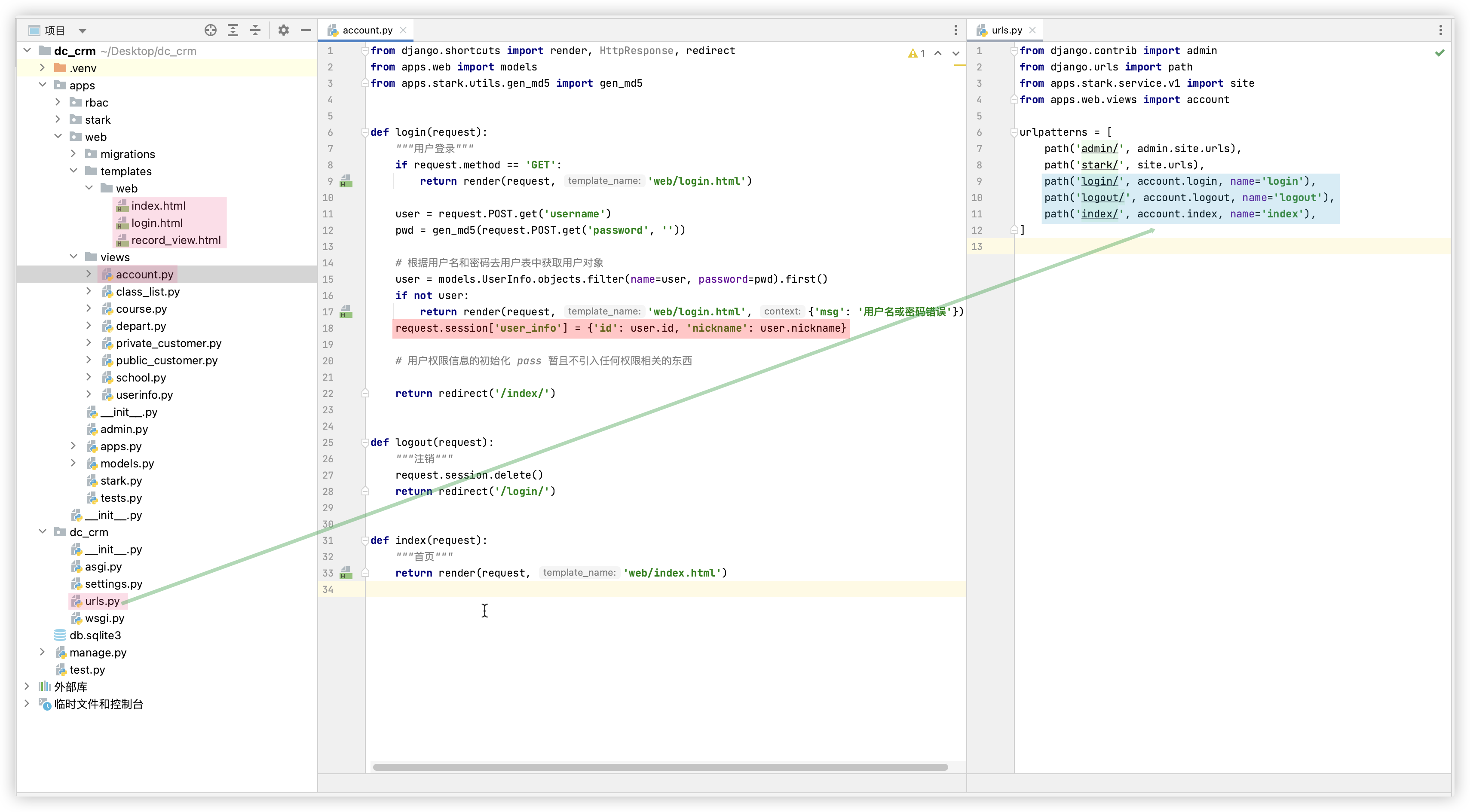Click the collapse all icon in project toolbar
The image size is (1470, 812).
[x=255, y=30]
